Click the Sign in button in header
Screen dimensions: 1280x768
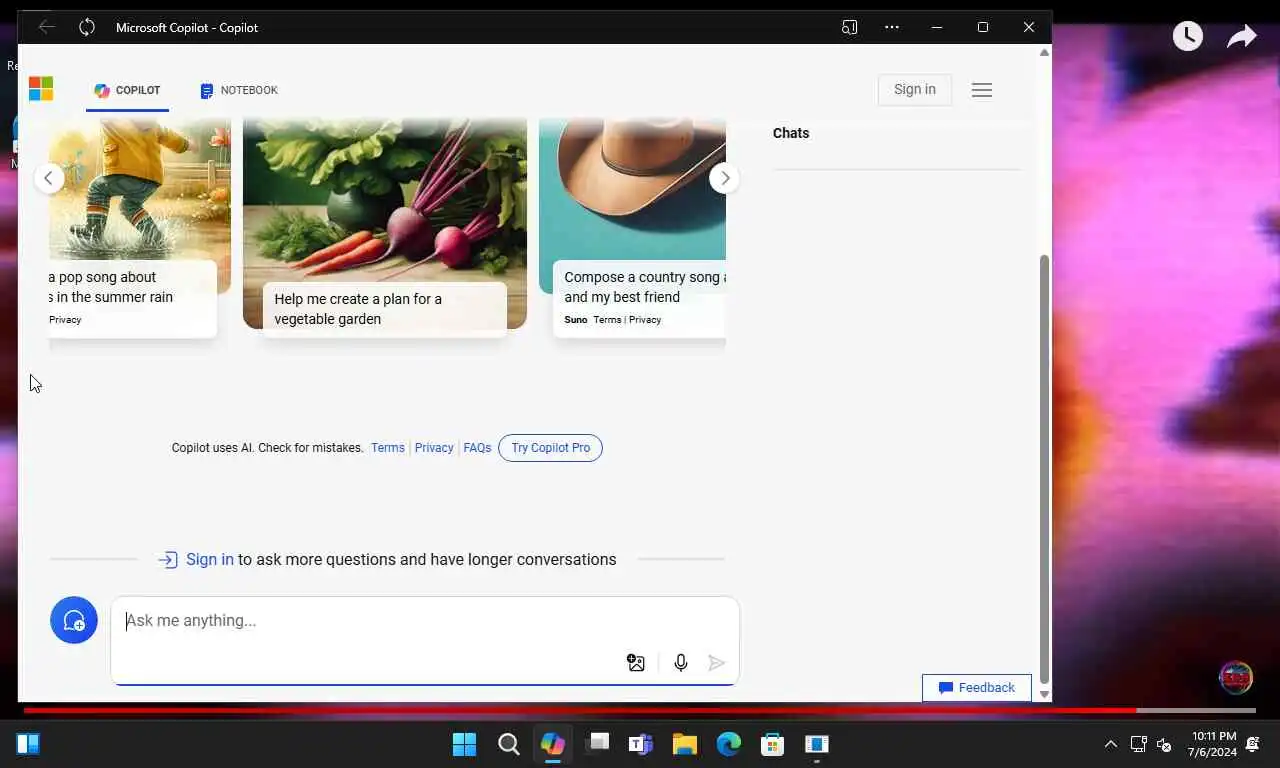tap(915, 89)
